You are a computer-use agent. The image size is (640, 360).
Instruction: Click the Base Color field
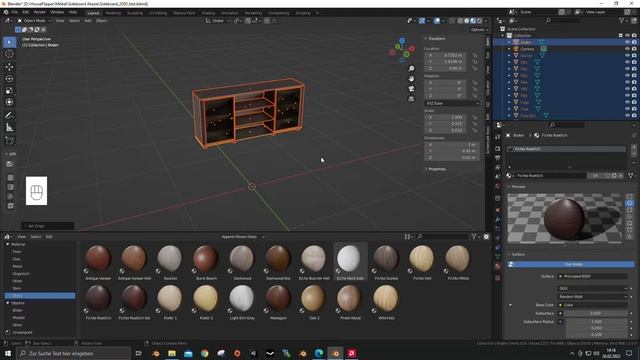pos(592,305)
